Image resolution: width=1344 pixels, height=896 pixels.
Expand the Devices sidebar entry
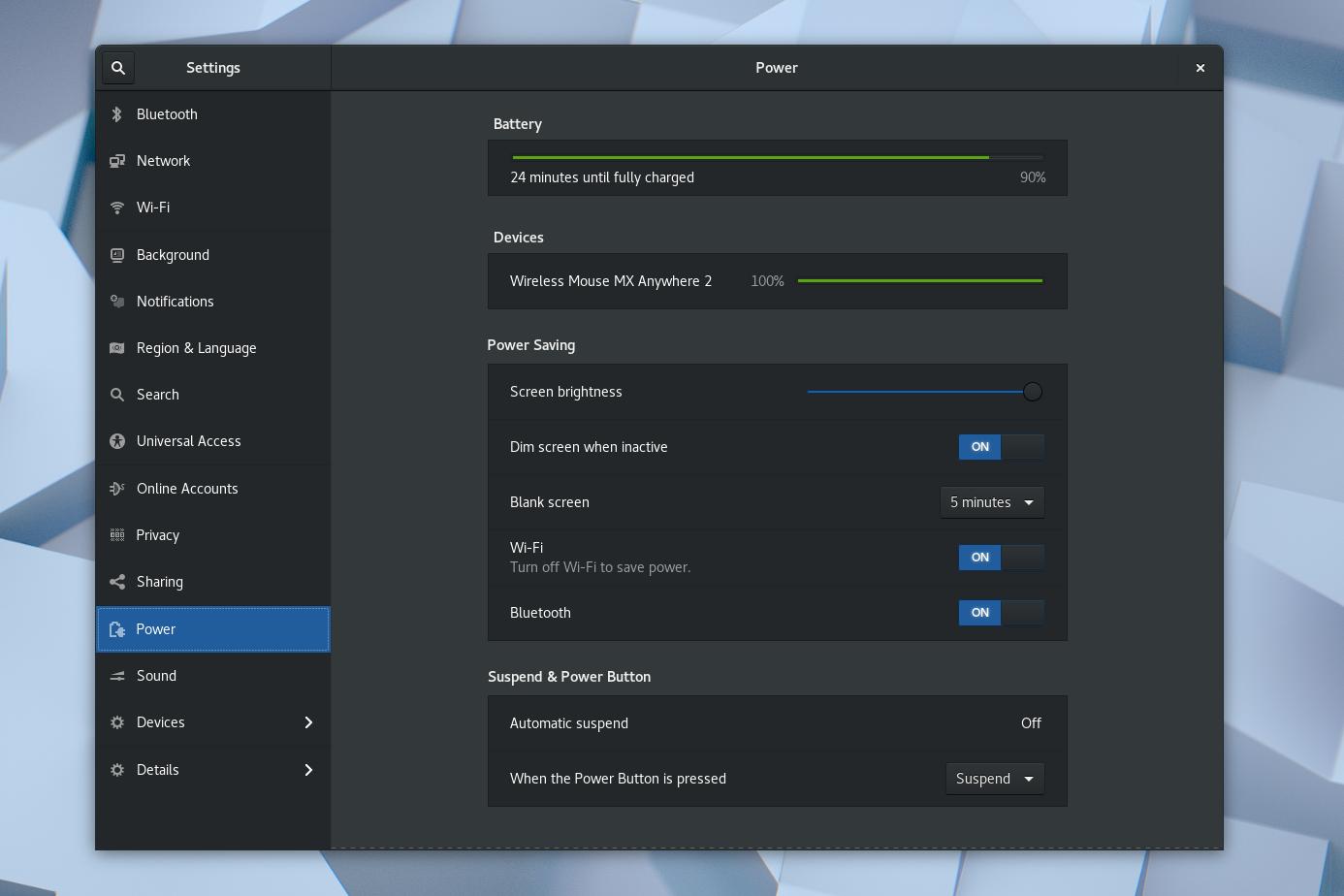[x=213, y=721]
